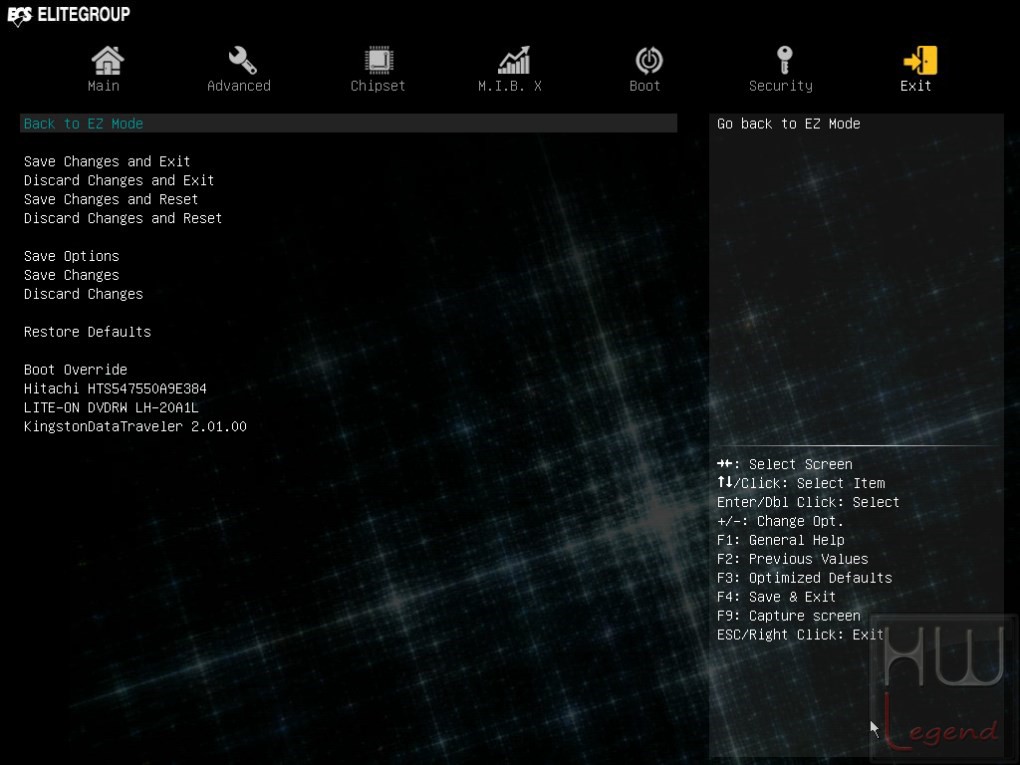Switch to the Advanced tab label
The image size is (1020, 765).
click(x=239, y=86)
